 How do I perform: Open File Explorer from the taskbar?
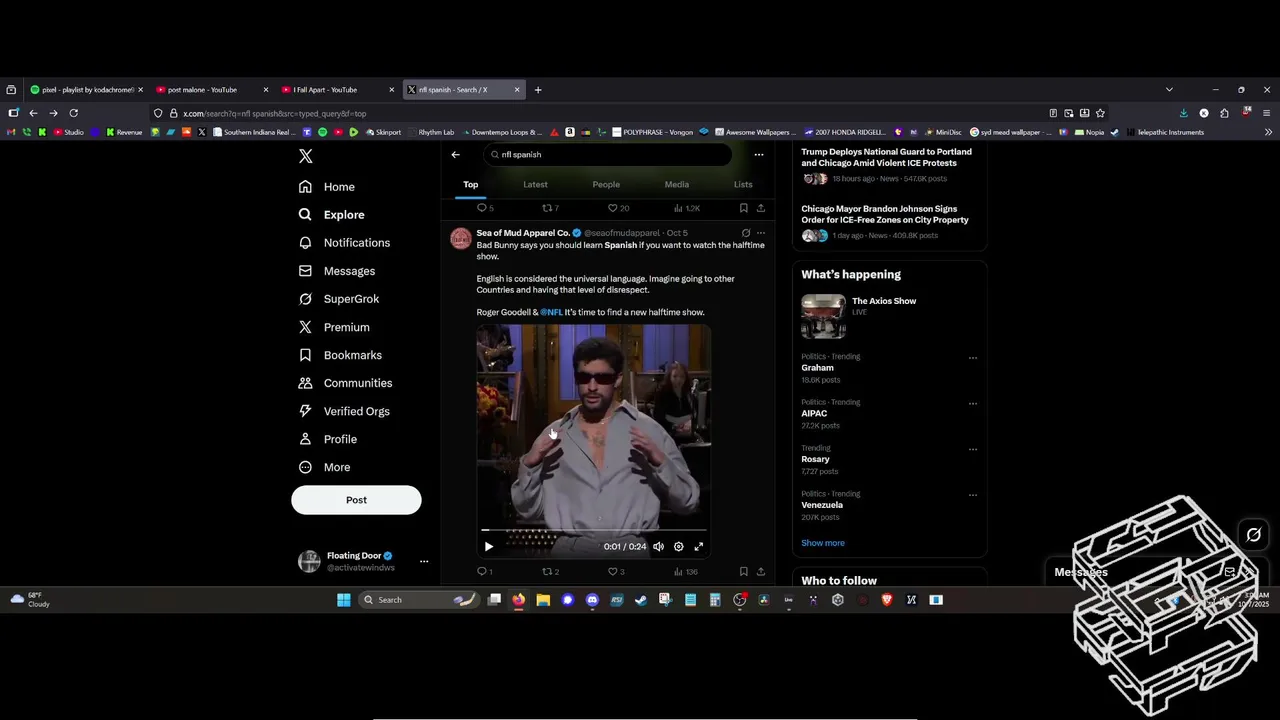coord(543,600)
